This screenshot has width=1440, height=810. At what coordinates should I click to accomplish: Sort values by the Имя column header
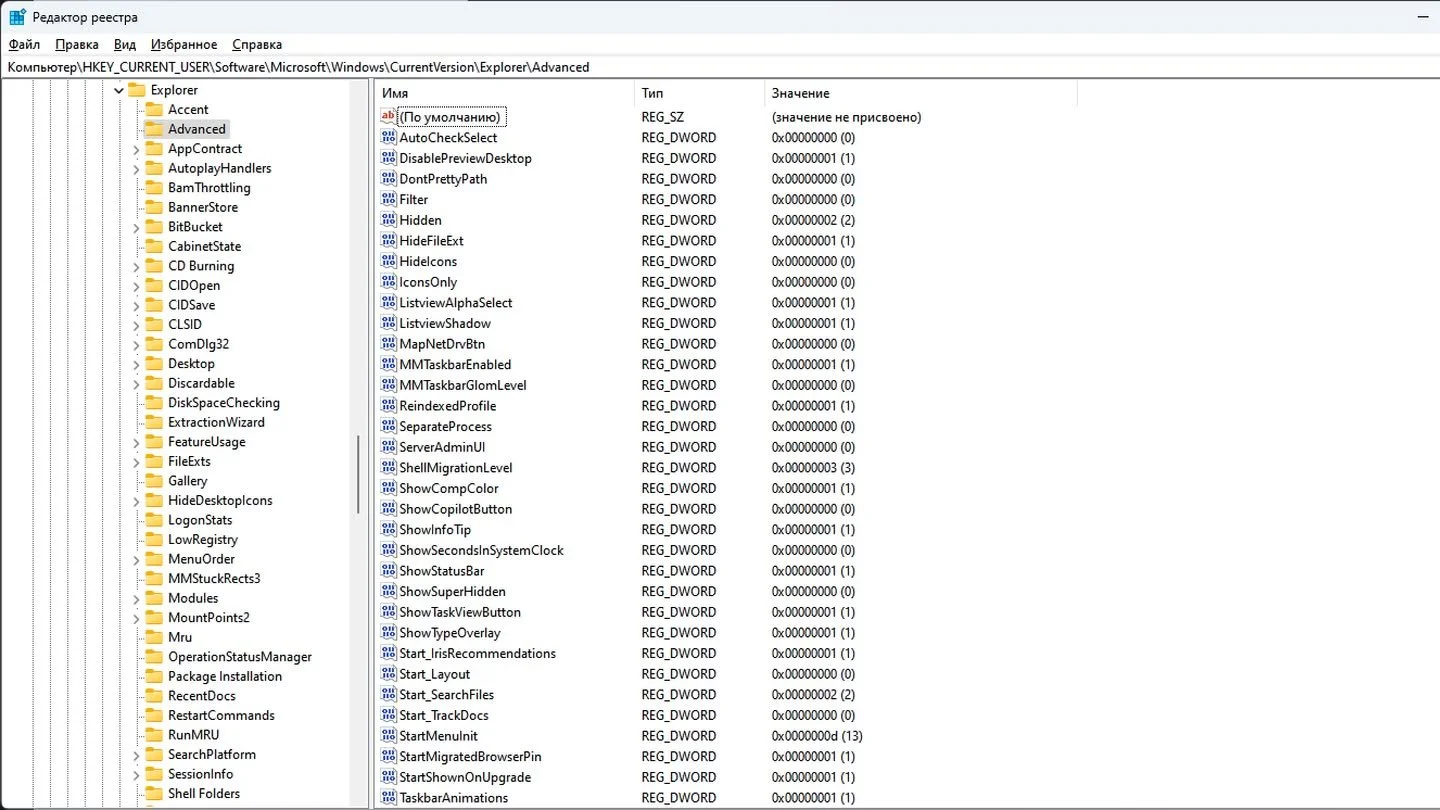(505, 93)
